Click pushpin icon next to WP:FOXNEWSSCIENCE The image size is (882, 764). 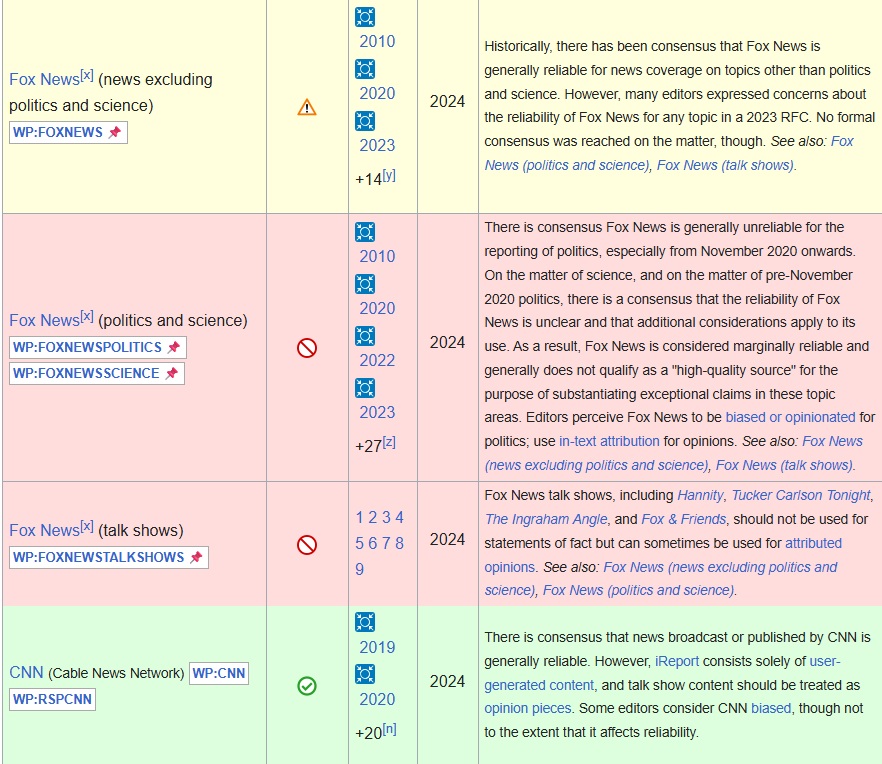point(172,373)
